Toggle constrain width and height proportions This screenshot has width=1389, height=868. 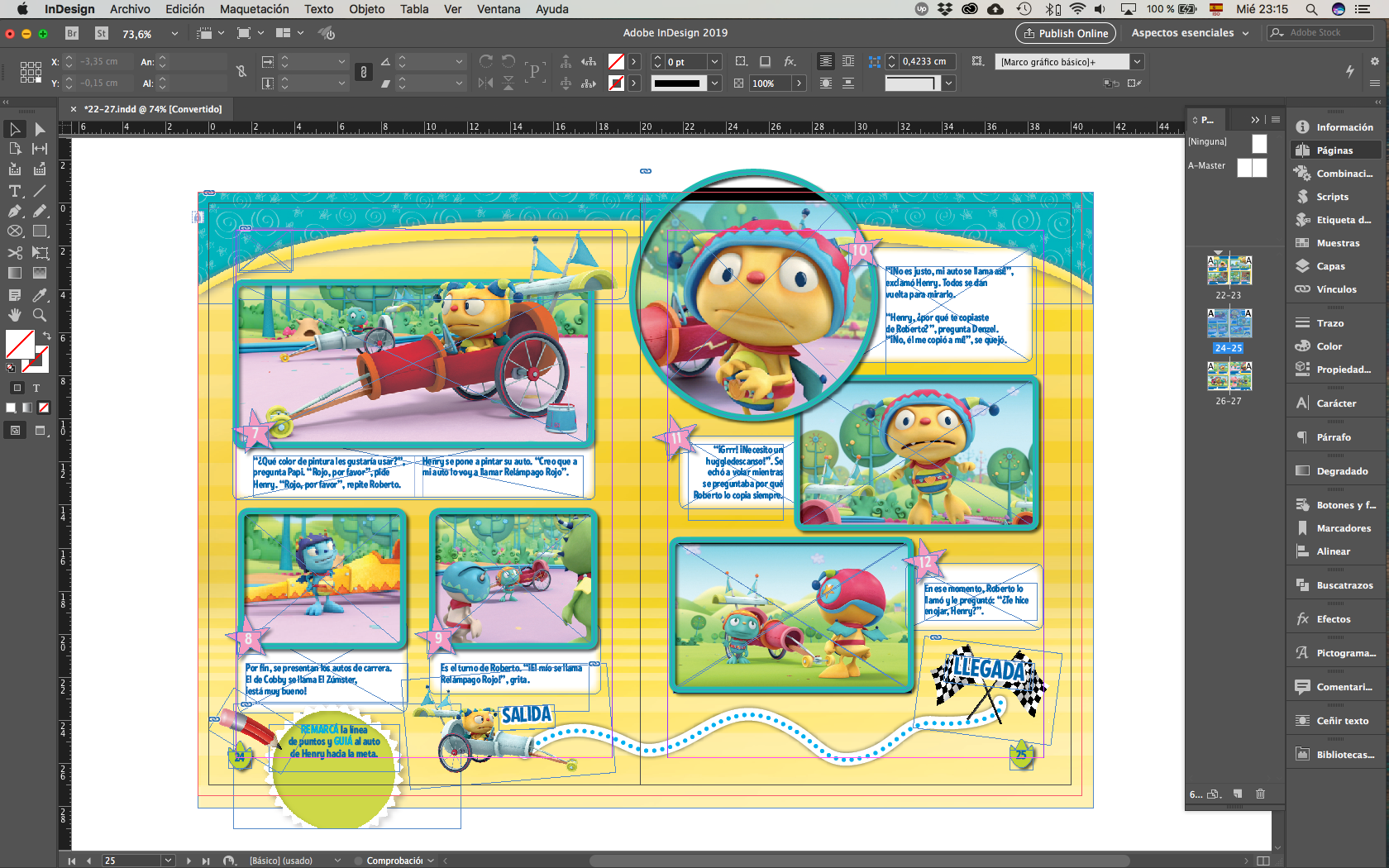coord(241,72)
